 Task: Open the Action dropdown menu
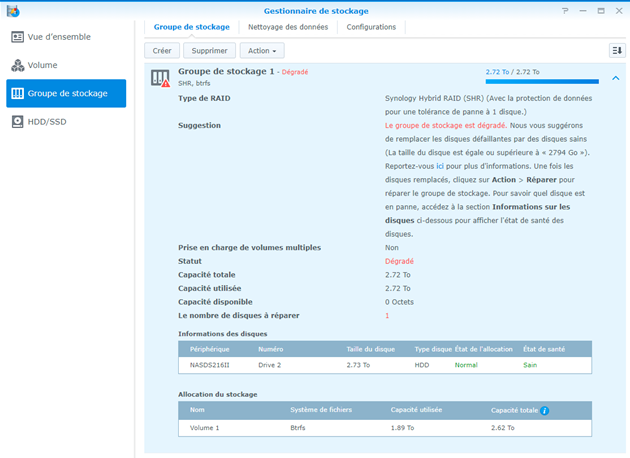262,51
